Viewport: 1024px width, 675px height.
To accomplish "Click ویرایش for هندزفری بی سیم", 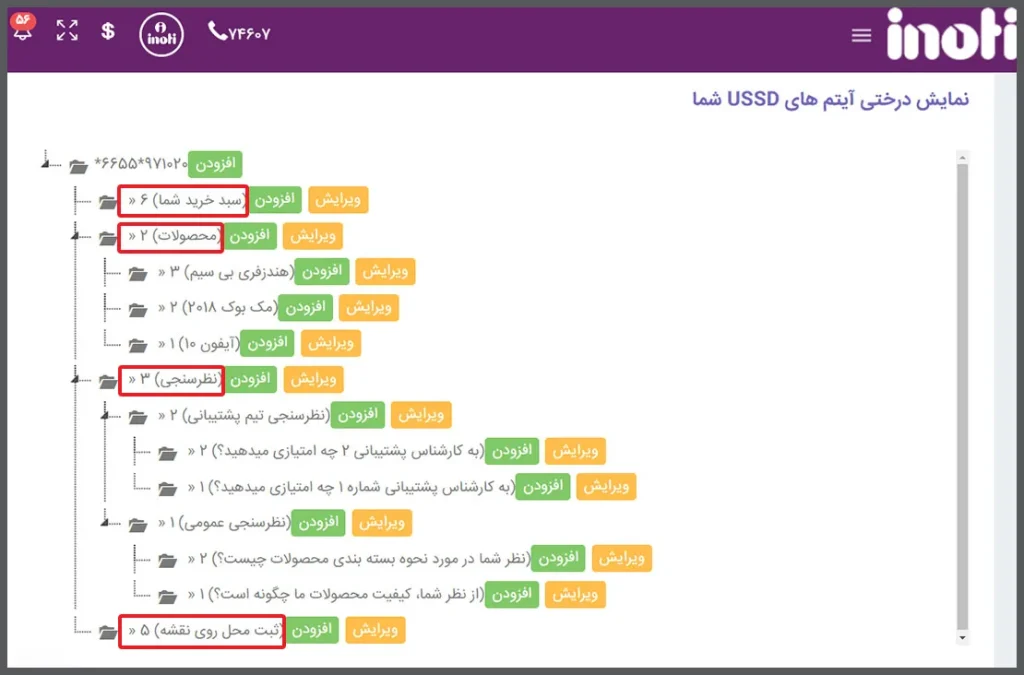I will coord(385,272).
